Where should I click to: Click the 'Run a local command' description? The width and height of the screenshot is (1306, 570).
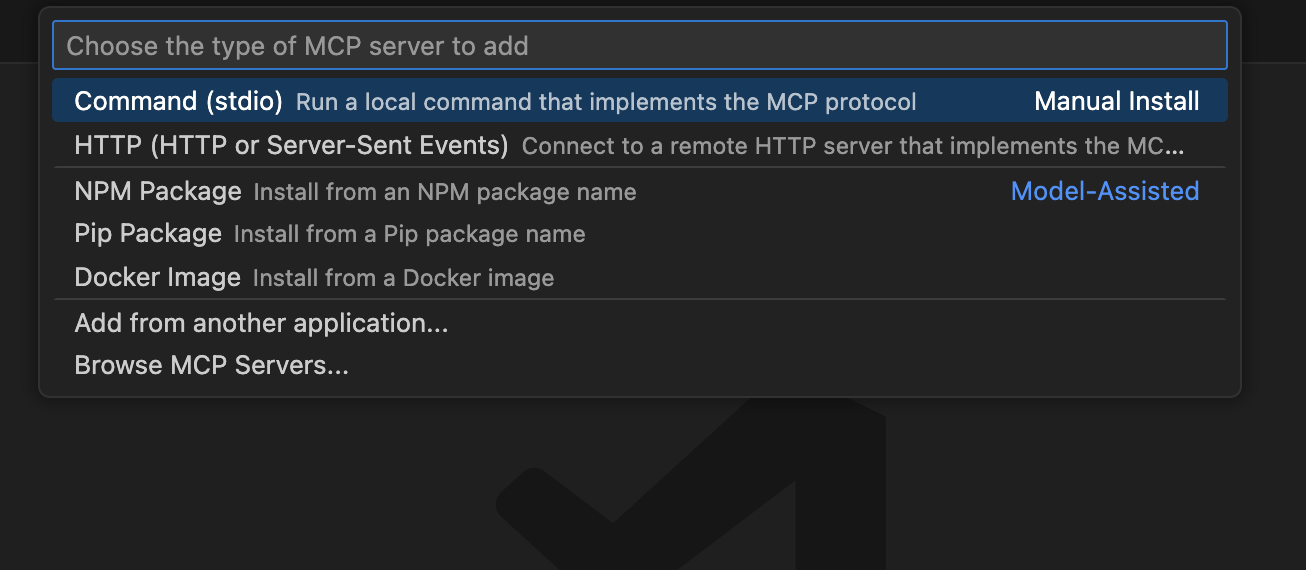[606, 102]
